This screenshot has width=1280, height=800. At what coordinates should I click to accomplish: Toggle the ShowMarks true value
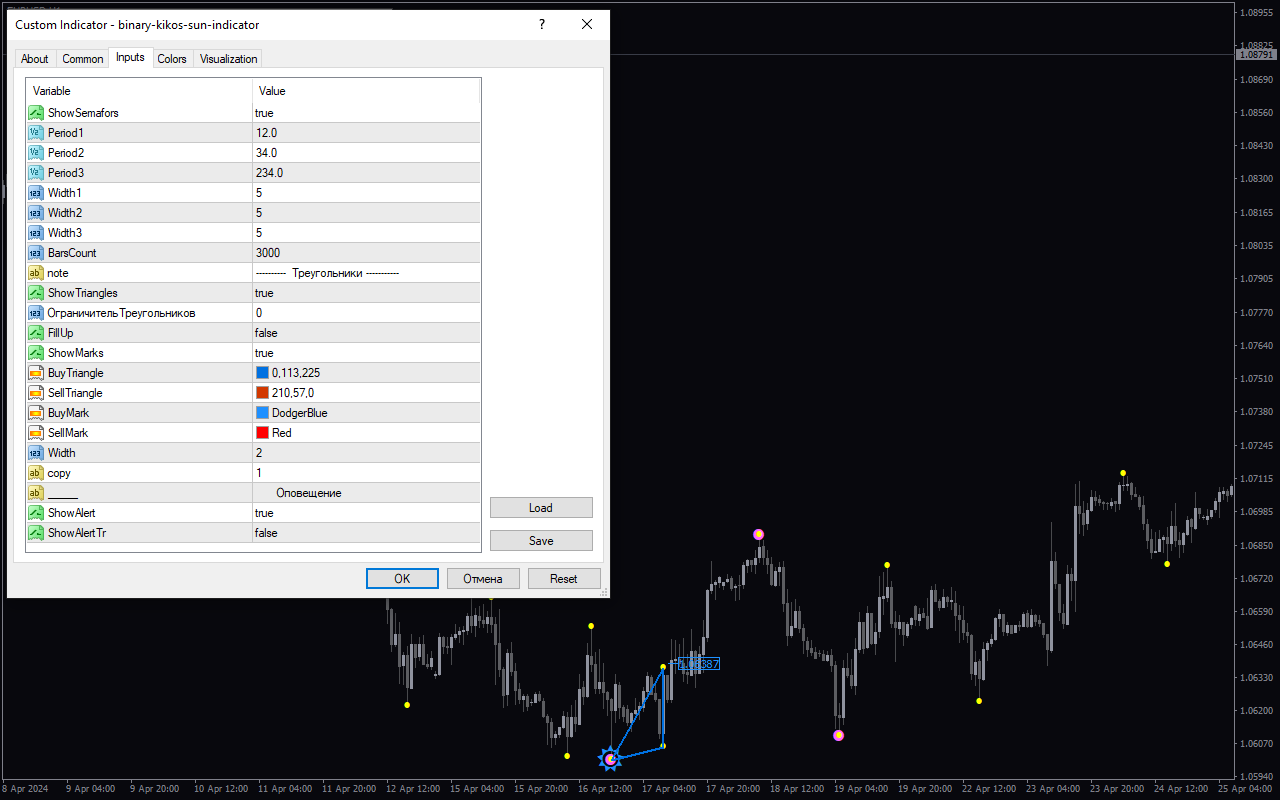(x=366, y=353)
